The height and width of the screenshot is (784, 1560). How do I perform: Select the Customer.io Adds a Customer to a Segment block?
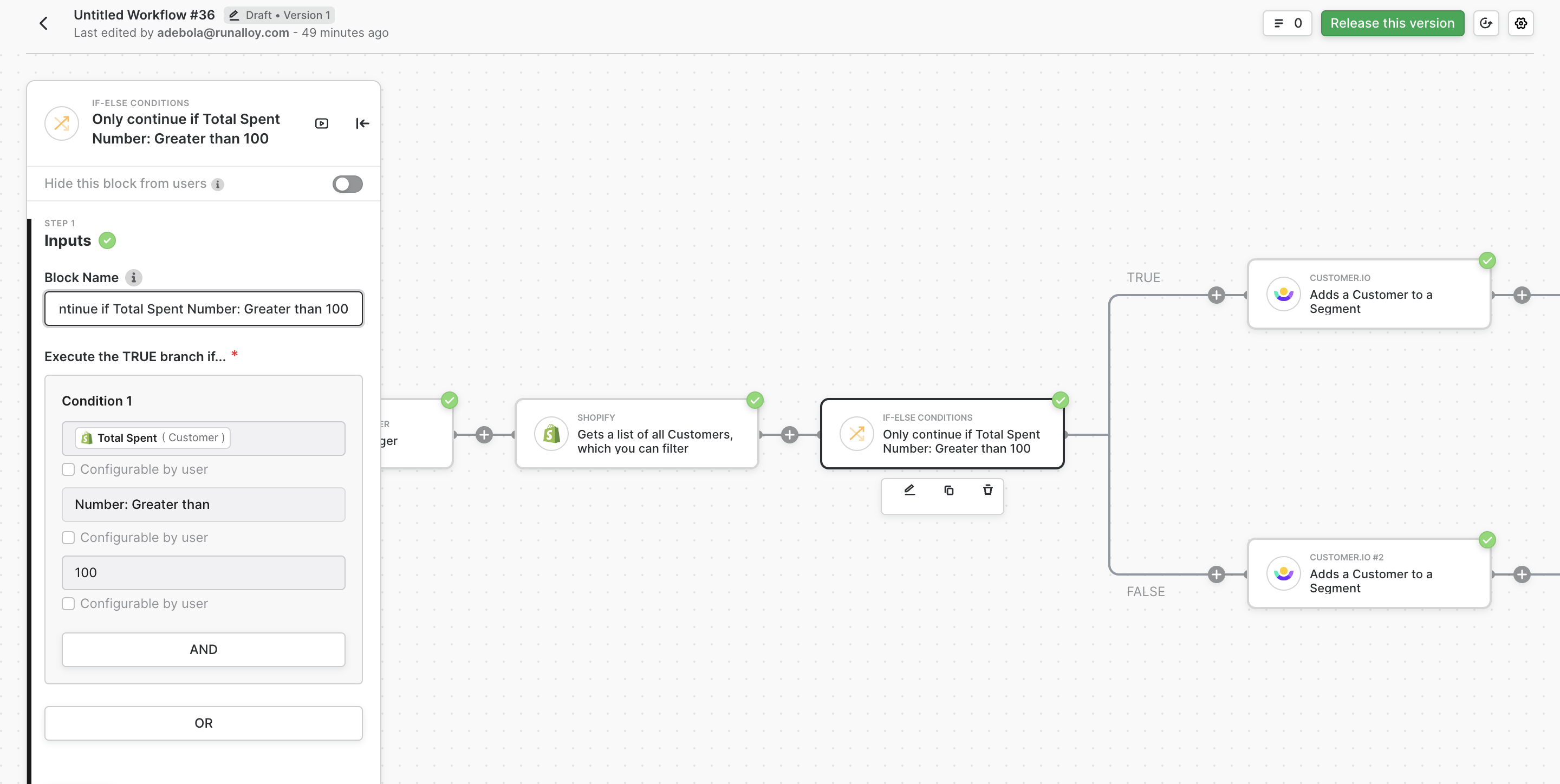(1369, 295)
